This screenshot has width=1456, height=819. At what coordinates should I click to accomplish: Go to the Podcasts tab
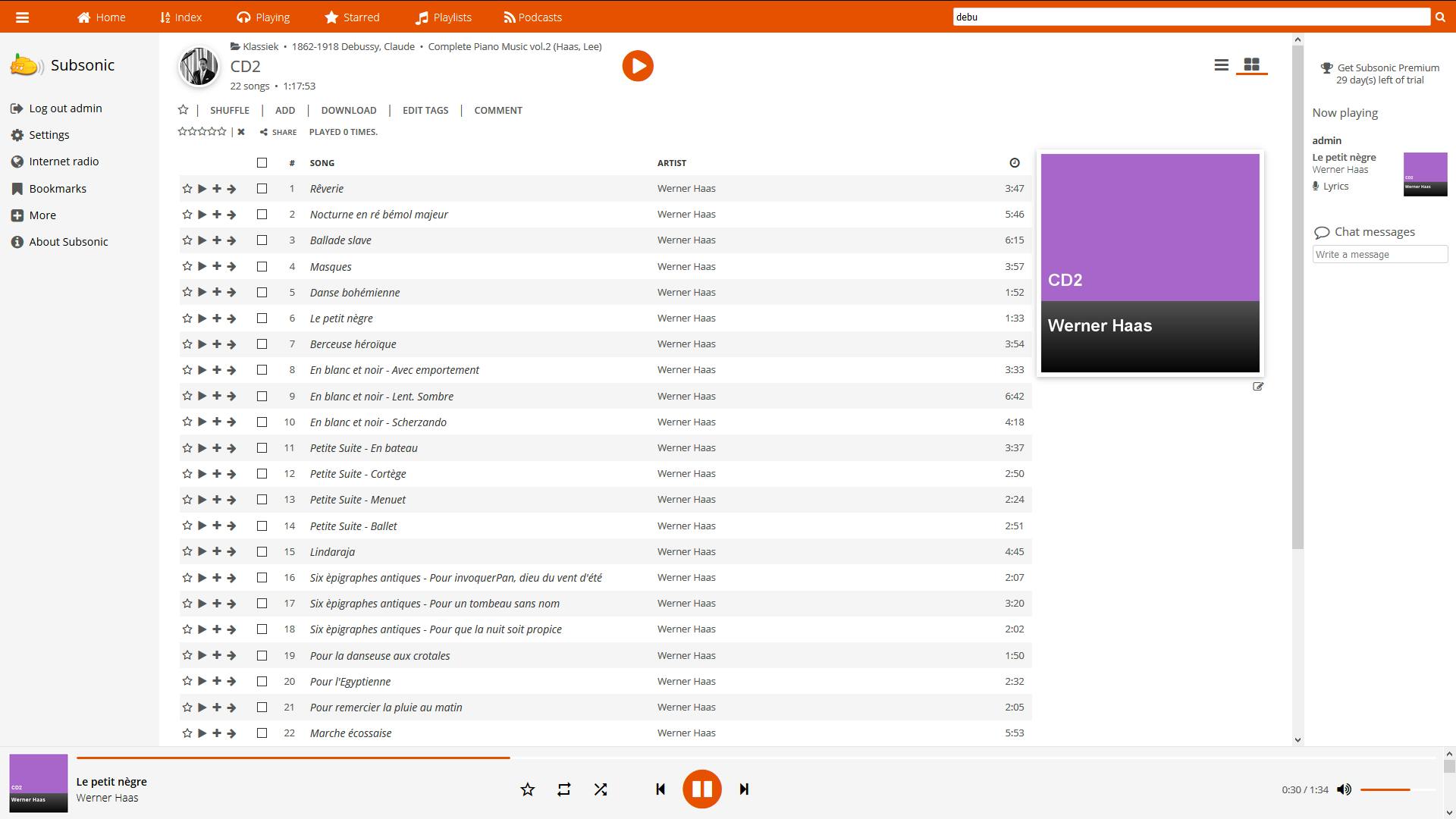(x=532, y=17)
